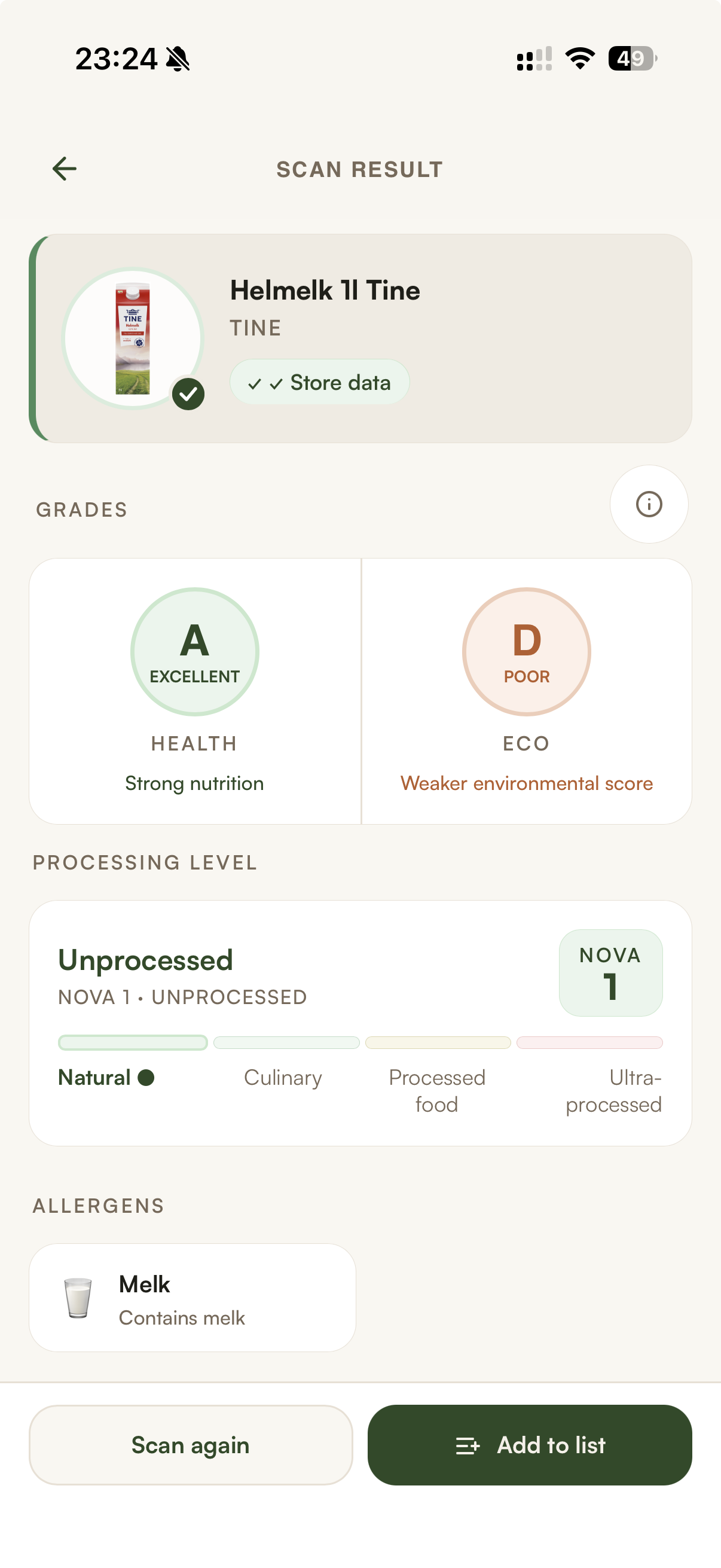The image size is (721, 1568).
Task: Click the Add to list button
Action: coord(529,1445)
